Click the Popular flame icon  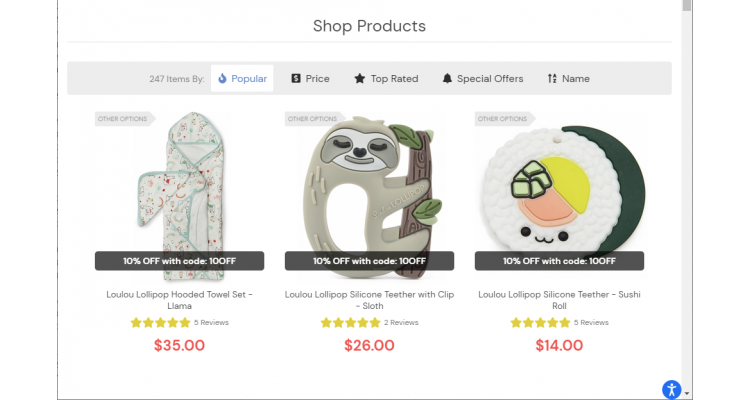click(x=222, y=78)
